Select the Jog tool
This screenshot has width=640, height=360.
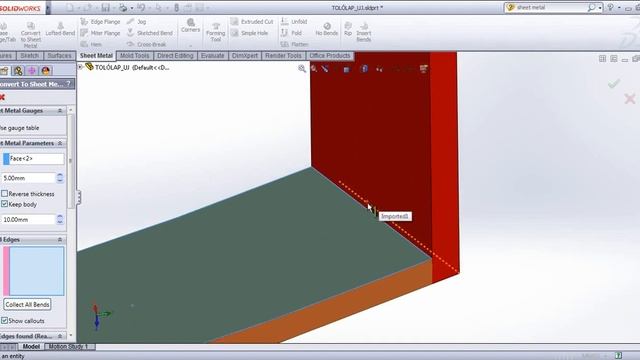pyautogui.click(x=137, y=22)
